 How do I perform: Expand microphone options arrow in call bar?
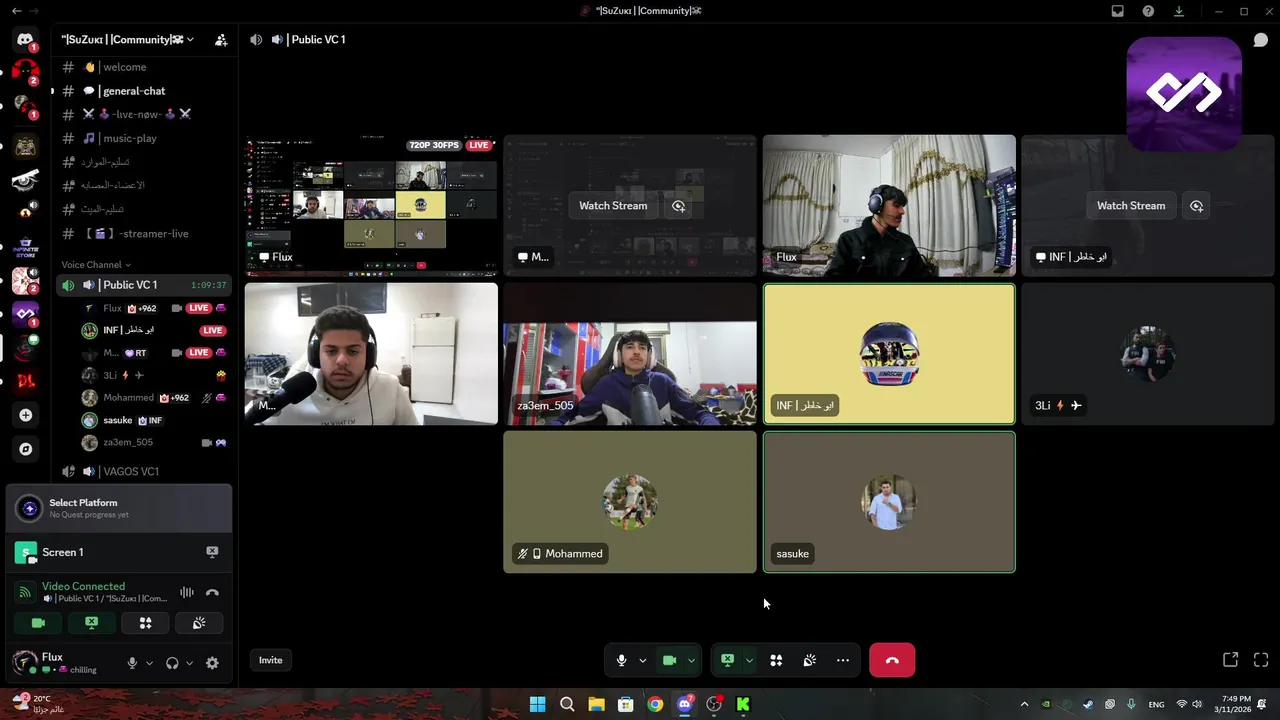click(643, 660)
